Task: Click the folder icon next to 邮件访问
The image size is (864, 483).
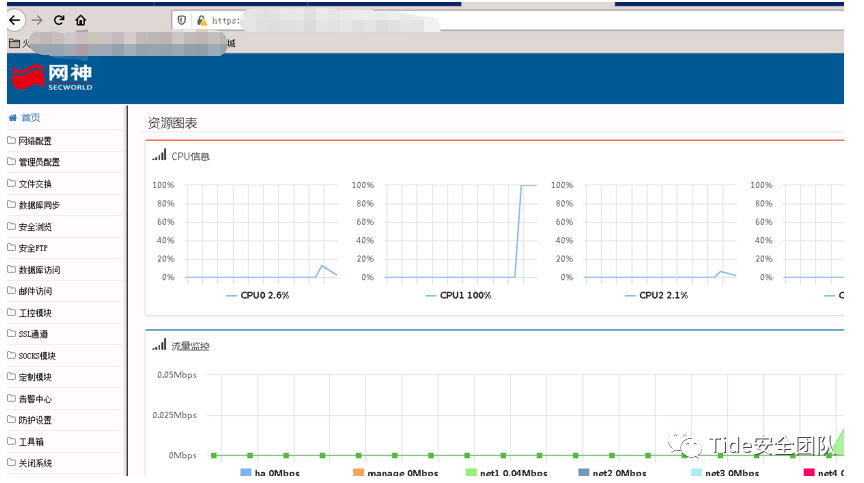Action: (12, 290)
